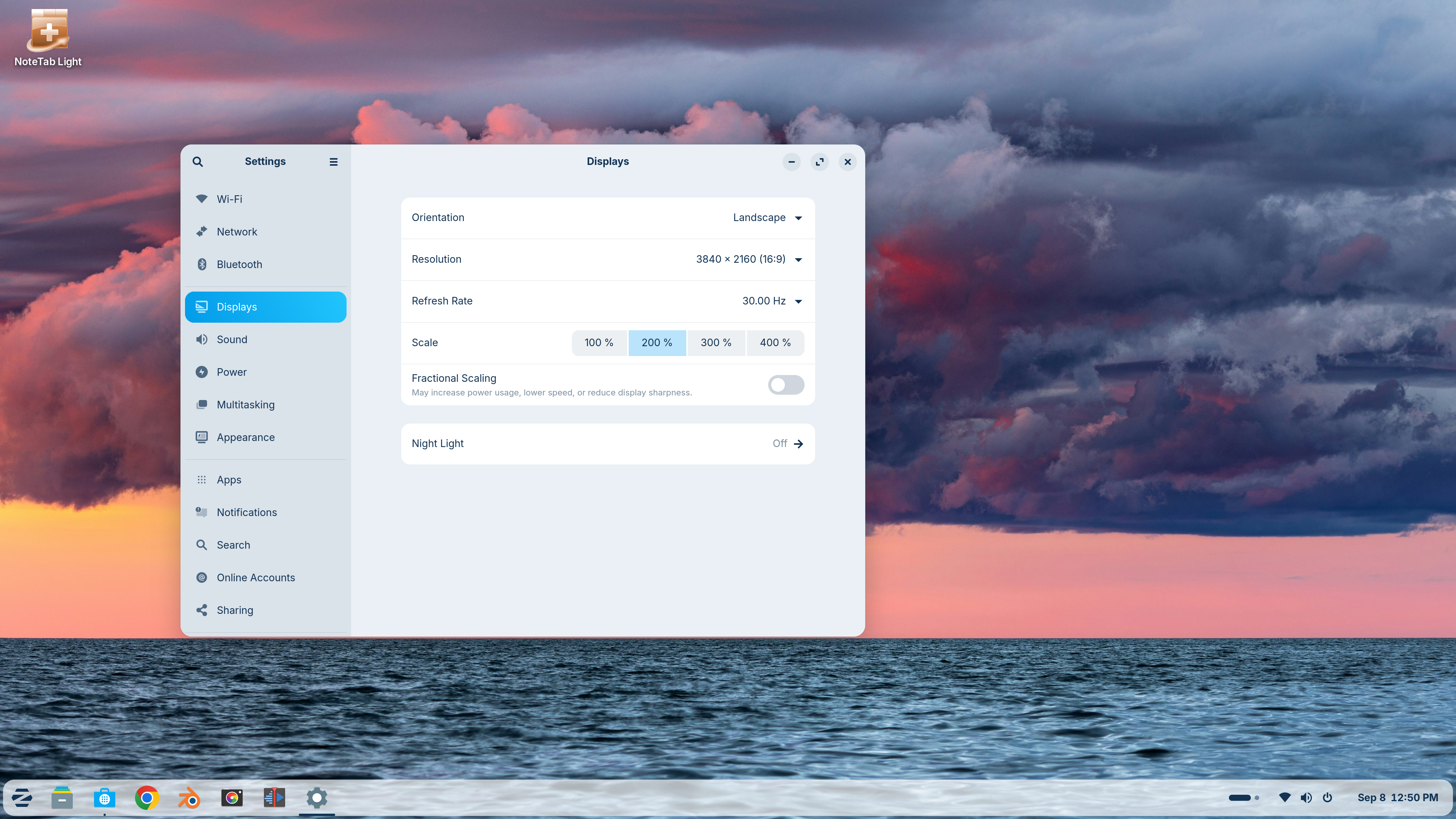Select Displays in the sidebar
This screenshot has width=1456, height=819.
[x=266, y=307]
